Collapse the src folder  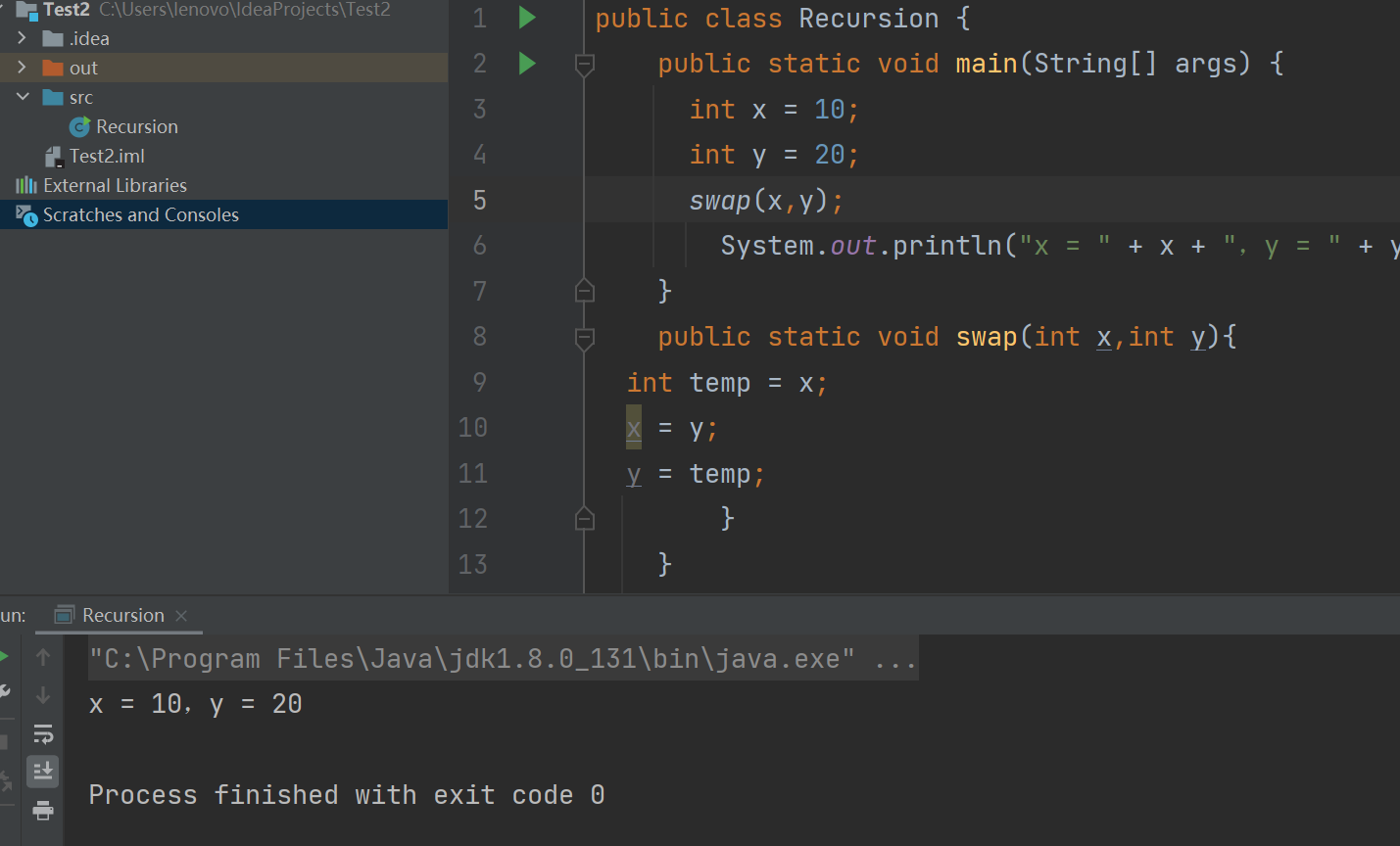pyautogui.click(x=23, y=97)
